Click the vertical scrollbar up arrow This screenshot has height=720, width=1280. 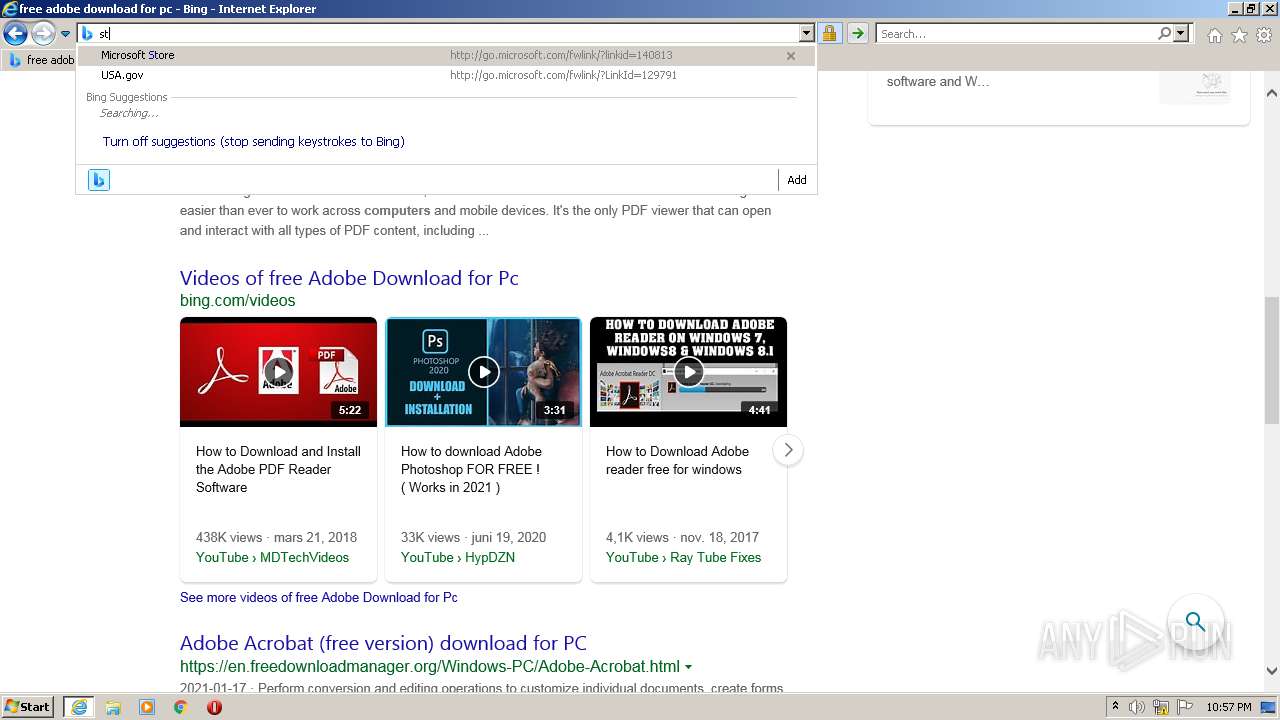[x=1272, y=93]
